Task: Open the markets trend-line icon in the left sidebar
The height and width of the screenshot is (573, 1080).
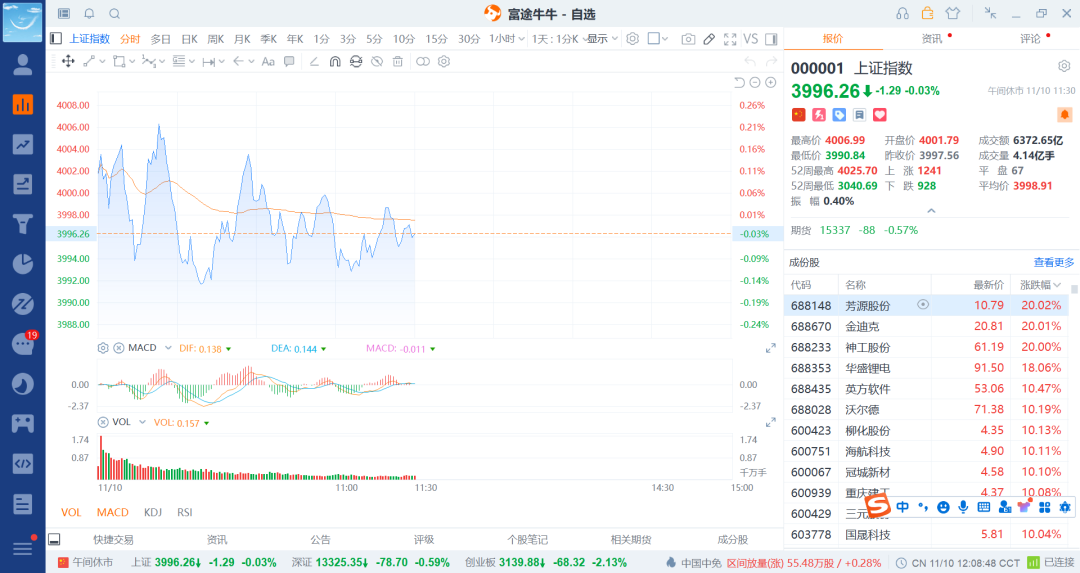Action: (x=23, y=144)
